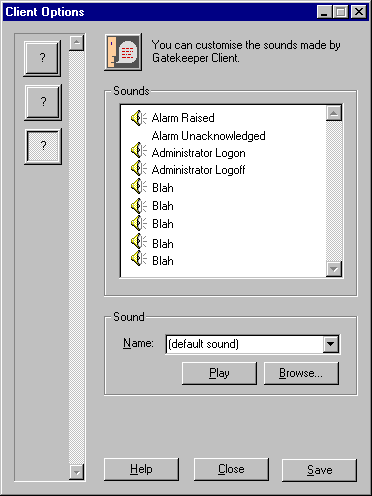Select the Alarm Raised list entry
This screenshot has height=496, width=372.
point(183,118)
